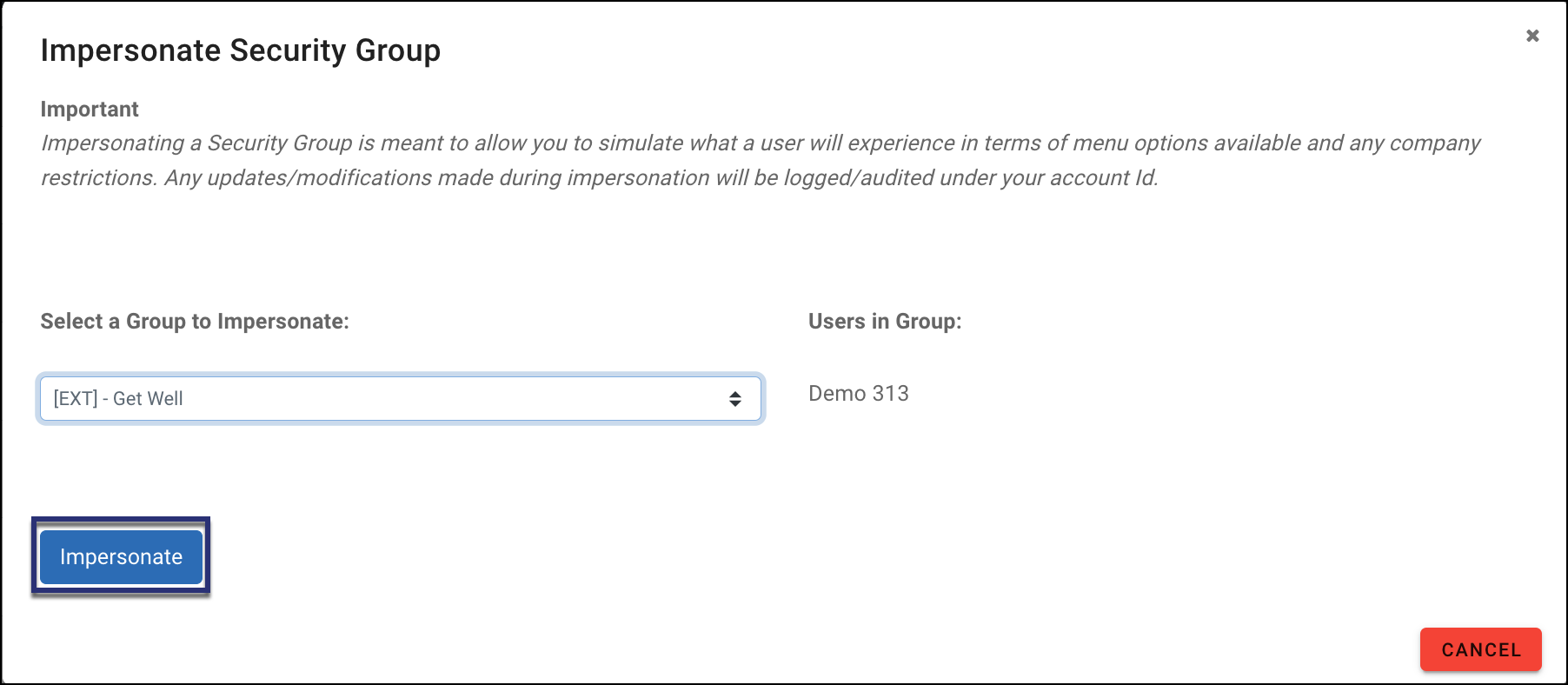Open the group selection dropdown
Screen dimensions: 1568x685
[x=400, y=399]
